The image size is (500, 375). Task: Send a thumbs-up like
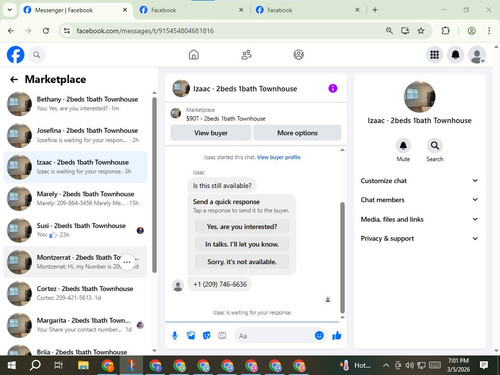click(x=337, y=335)
